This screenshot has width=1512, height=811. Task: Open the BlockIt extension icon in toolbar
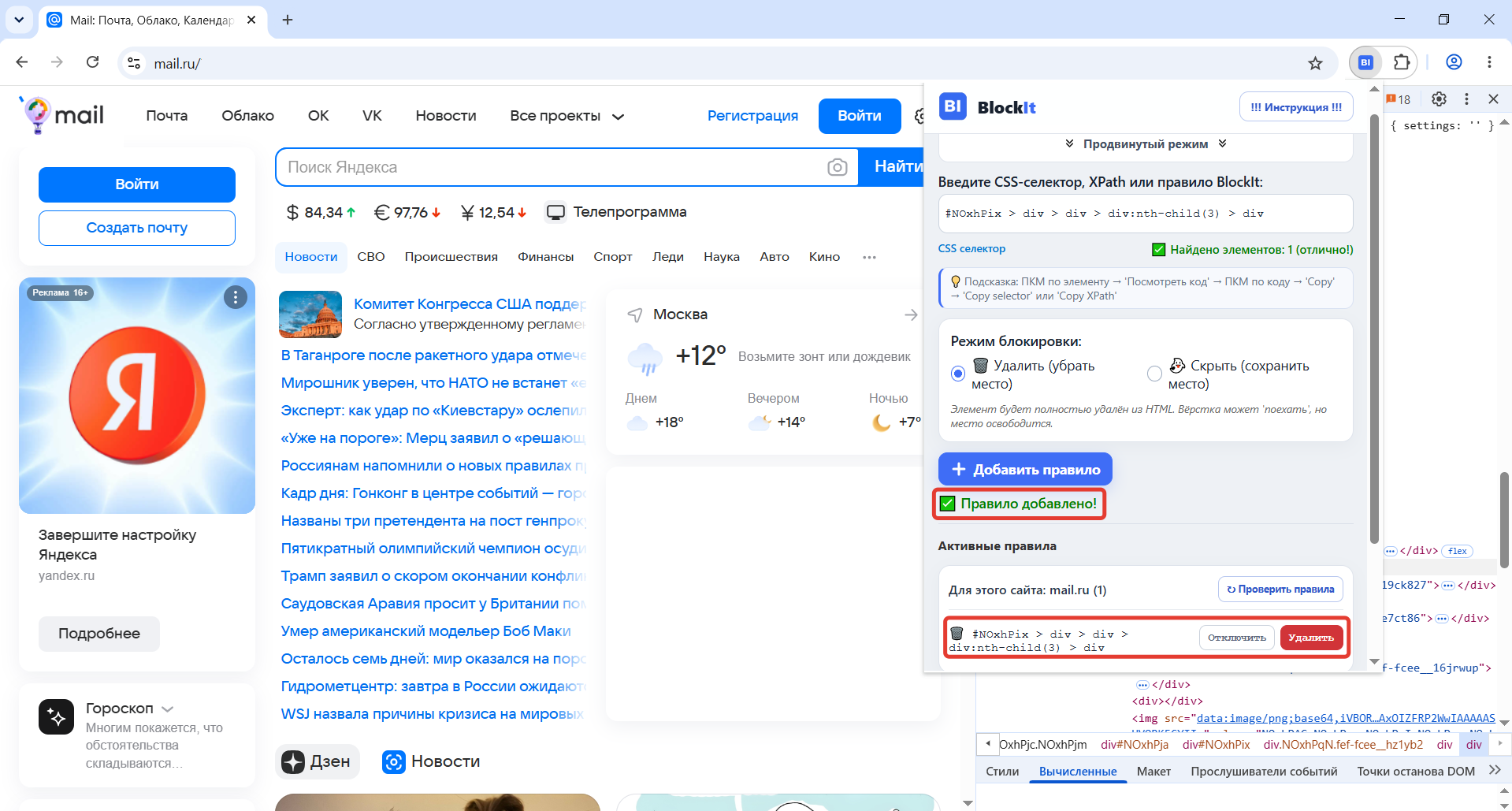pyautogui.click(x=1365, y=63)
